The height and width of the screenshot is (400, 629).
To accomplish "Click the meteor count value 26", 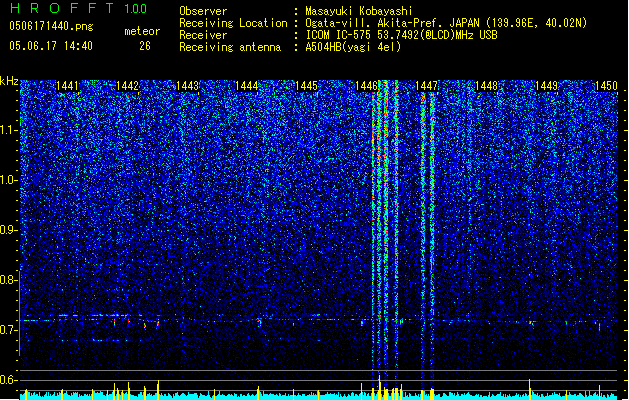I will (x=145, y=46).
